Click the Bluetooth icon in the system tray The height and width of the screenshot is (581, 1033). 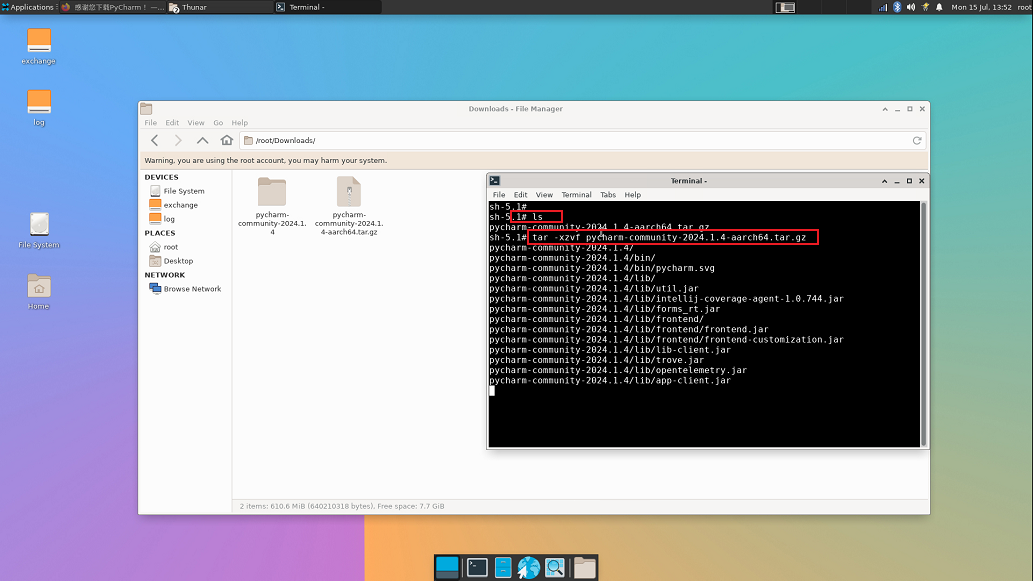point(897,7)
